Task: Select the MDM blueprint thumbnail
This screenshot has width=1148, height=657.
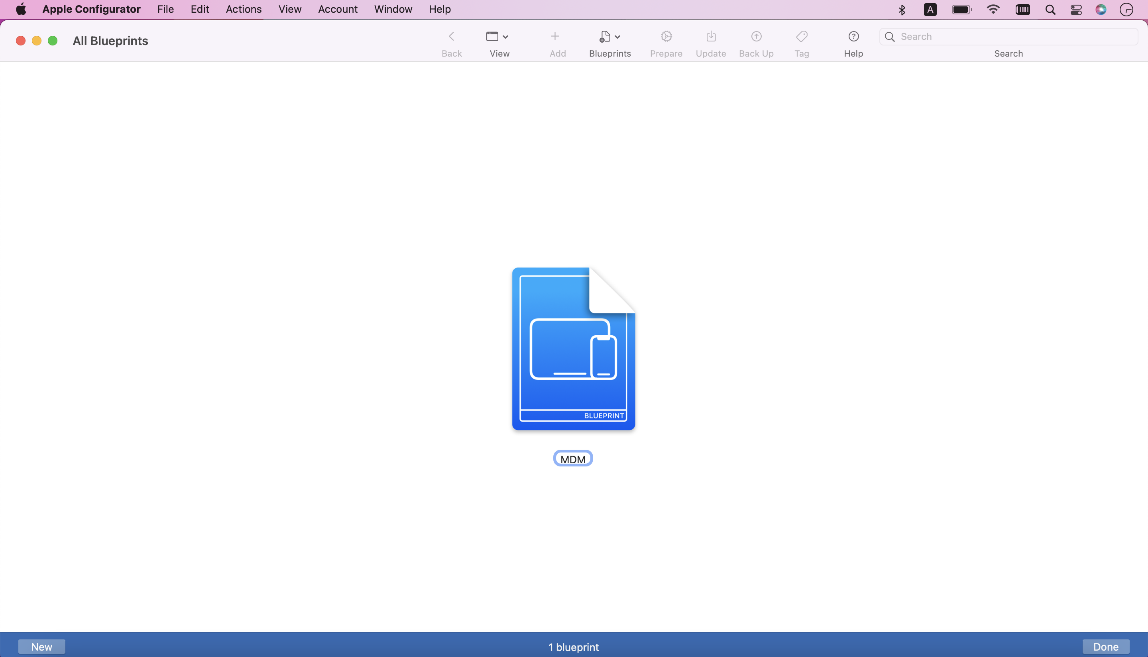Action: point(573,348)
